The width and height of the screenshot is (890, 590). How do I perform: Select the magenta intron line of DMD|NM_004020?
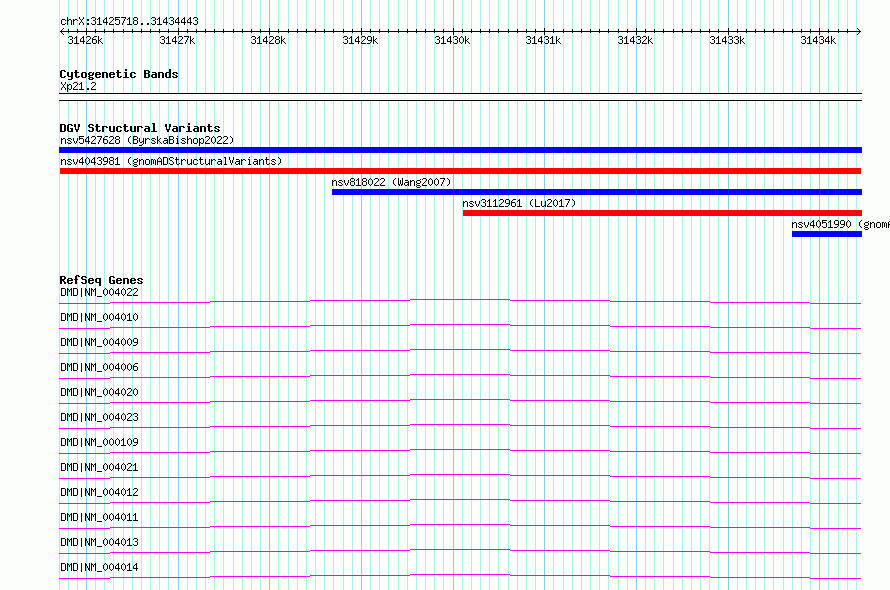[460, 400]
